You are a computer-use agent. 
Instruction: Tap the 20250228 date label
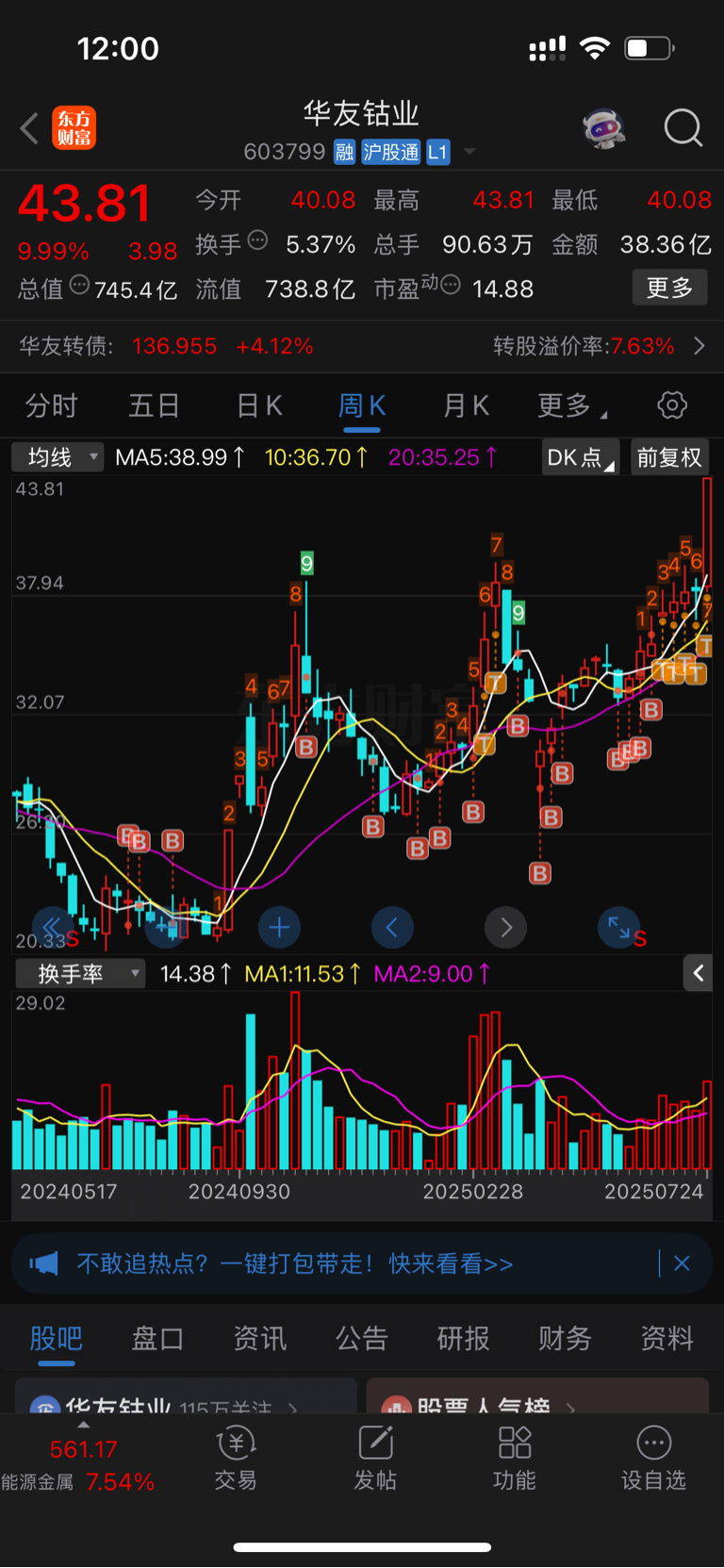472,1192
